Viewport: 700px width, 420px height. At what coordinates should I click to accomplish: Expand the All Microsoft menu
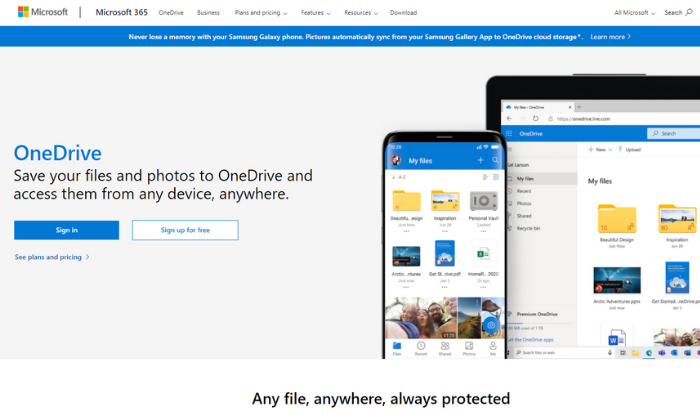pyautogui.click(x=634, y=12)
